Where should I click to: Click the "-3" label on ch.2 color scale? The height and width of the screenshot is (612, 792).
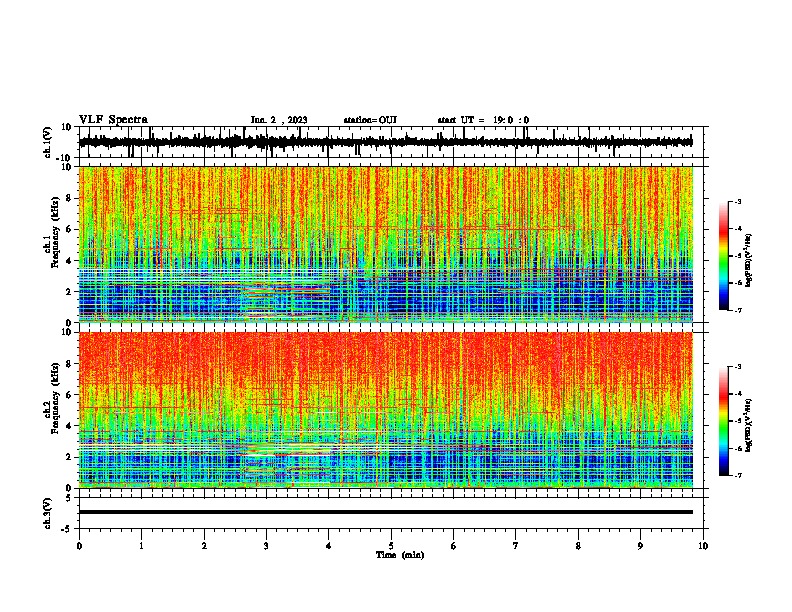pyautogui.click(x=738, y=367)
